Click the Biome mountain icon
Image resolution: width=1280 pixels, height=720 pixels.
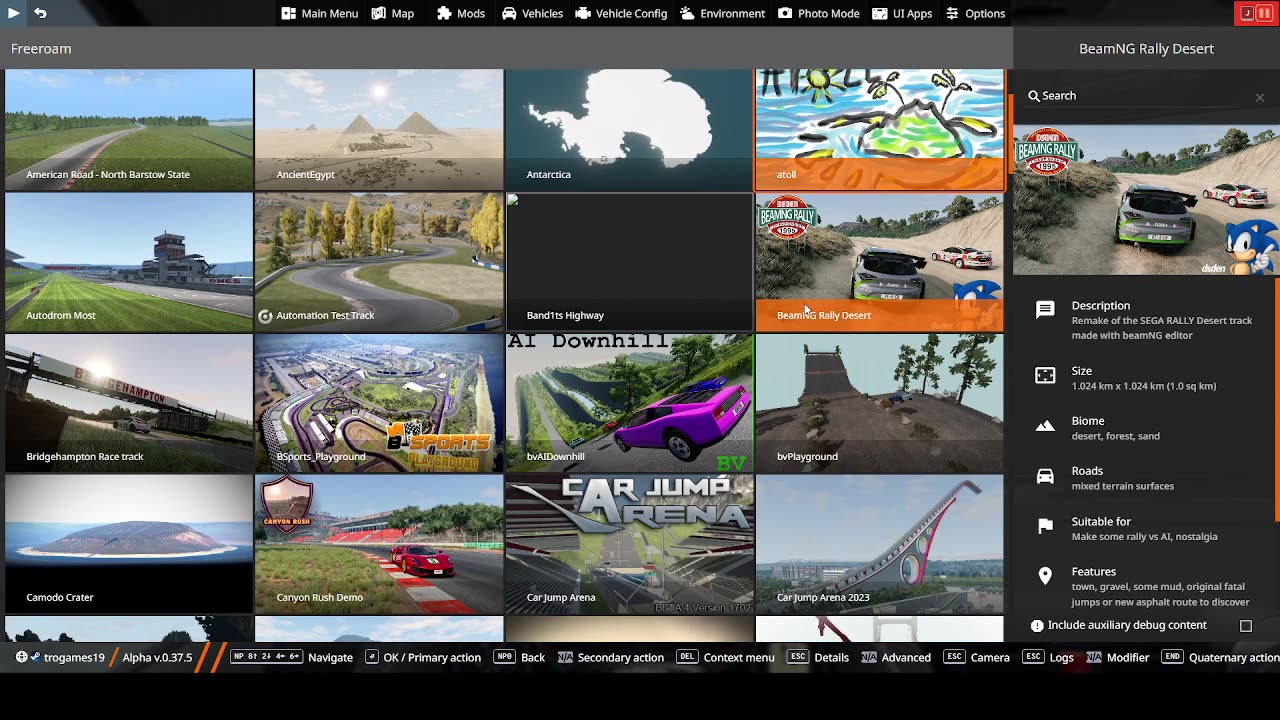(x=1045, y=426)
